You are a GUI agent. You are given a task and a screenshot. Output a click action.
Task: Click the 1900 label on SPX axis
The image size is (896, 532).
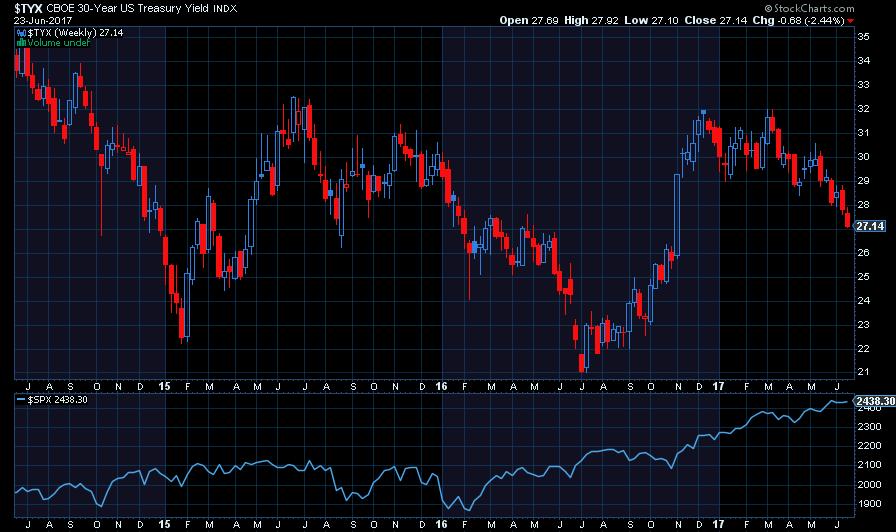tap(869, 503)
